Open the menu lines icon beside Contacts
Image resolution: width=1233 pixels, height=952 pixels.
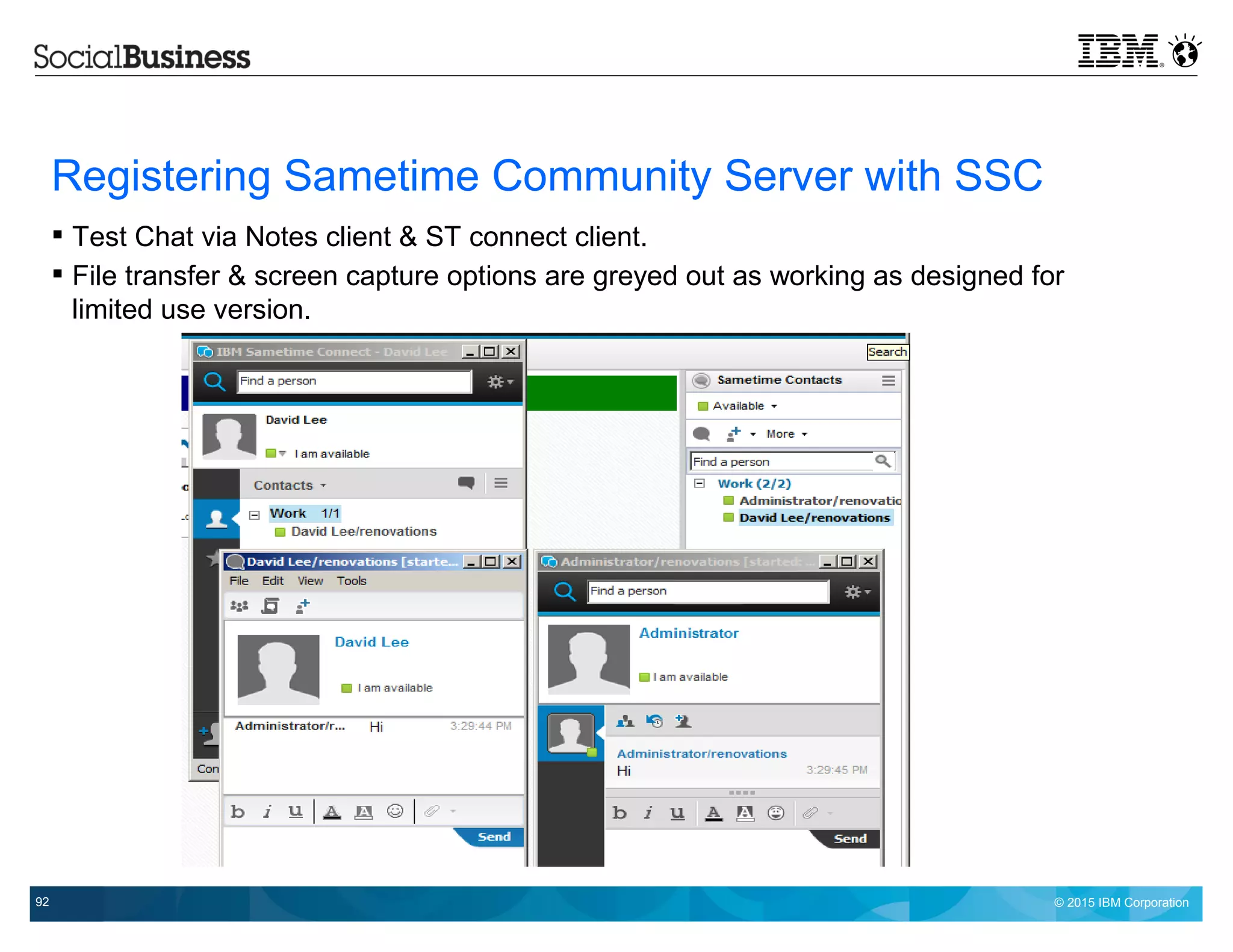[x=501, y=483]
